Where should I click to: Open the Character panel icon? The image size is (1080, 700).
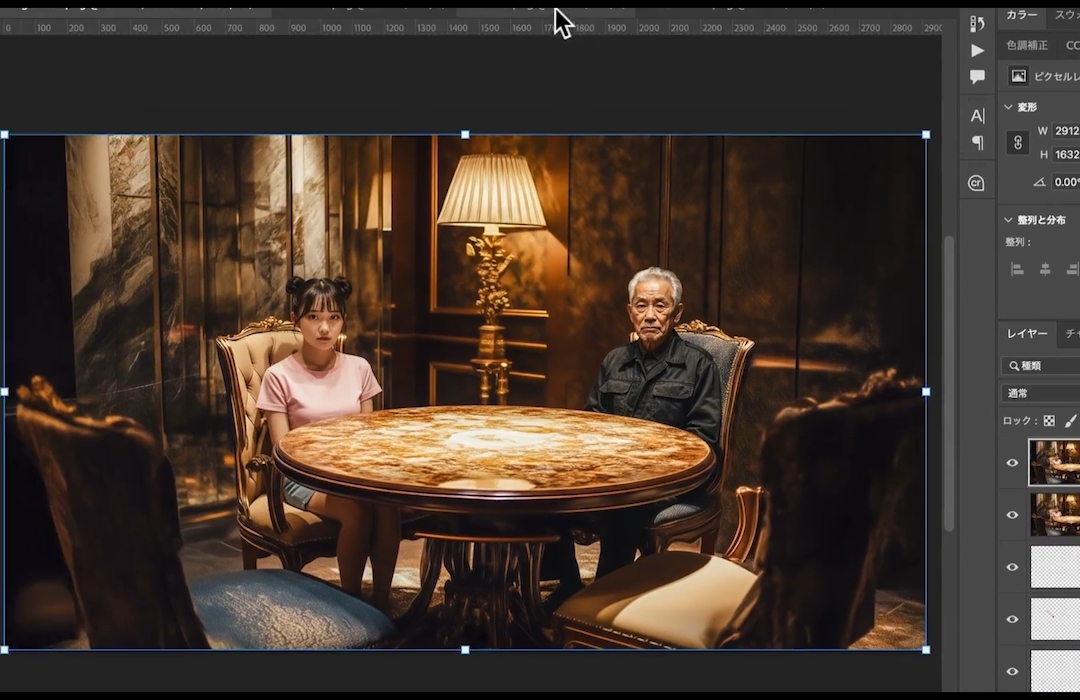coord(977,115)
